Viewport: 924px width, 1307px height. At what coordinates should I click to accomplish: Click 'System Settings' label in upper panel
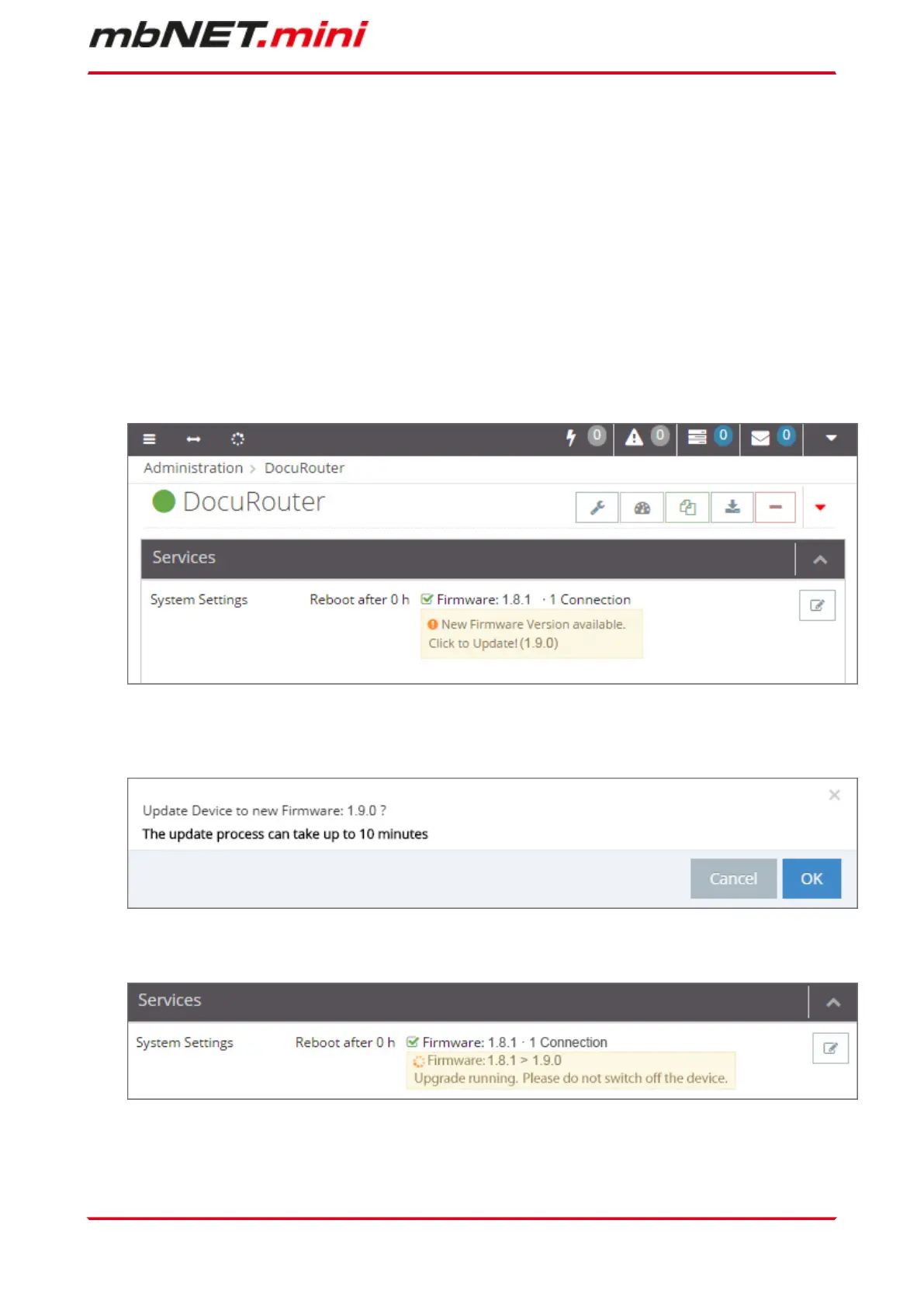(x=199, y=600)
